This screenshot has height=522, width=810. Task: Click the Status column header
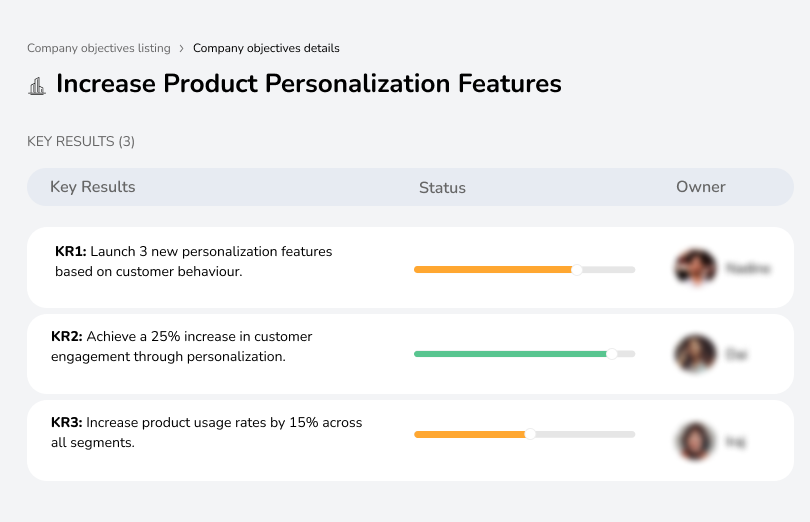442,188
